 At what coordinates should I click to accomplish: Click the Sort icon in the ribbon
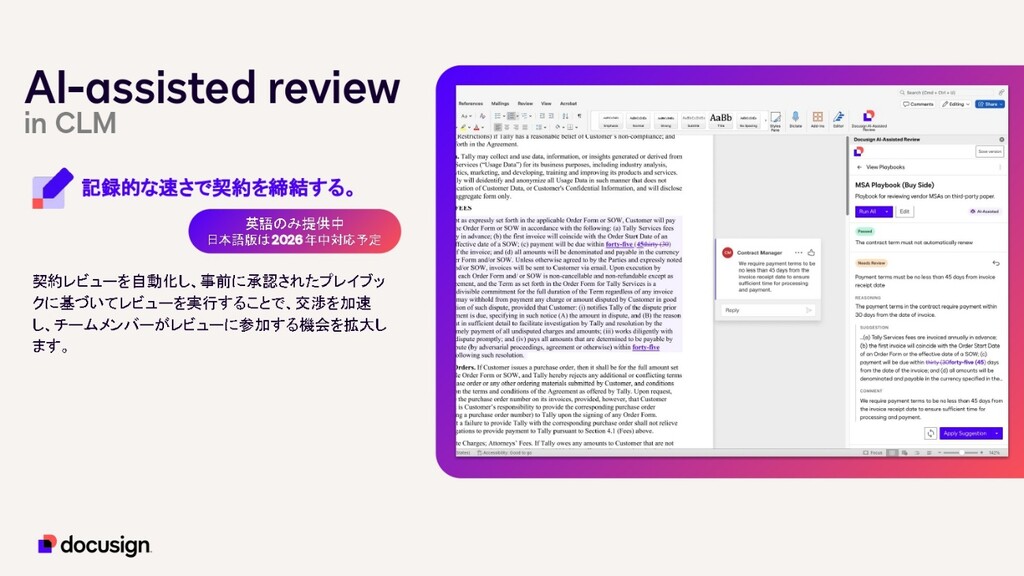pos(566,116)
